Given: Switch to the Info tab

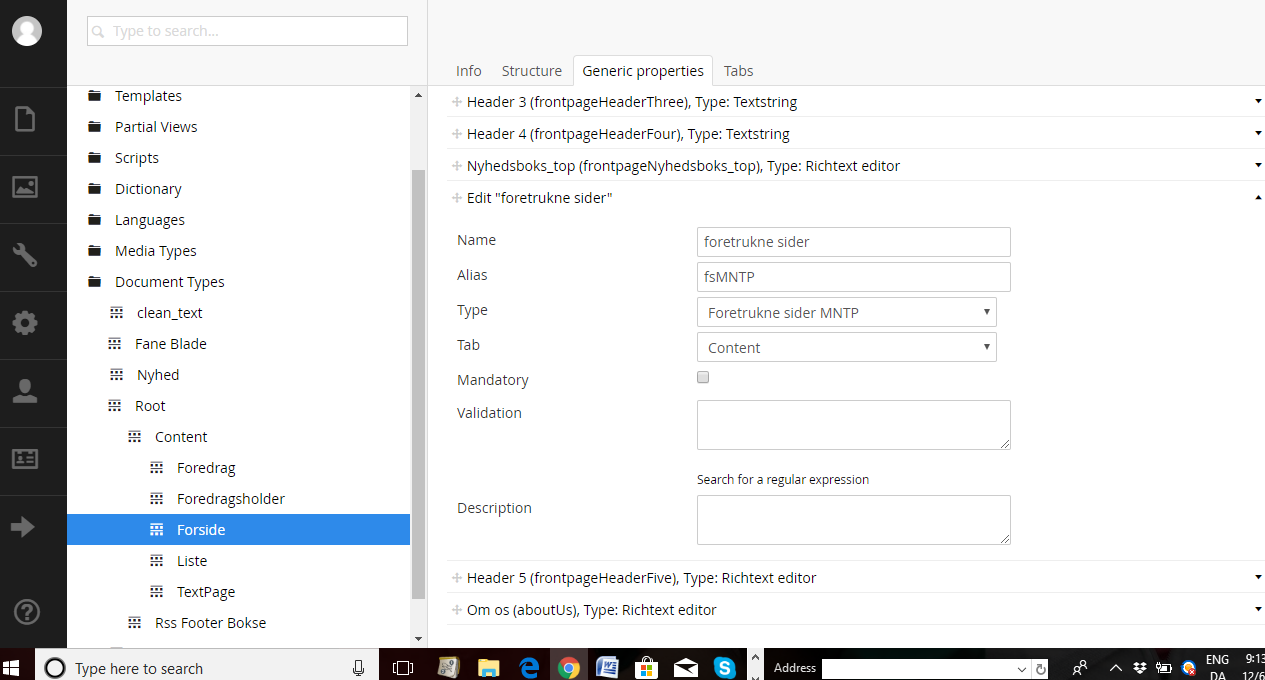Looking at the screenshot, I should point(468,71).
